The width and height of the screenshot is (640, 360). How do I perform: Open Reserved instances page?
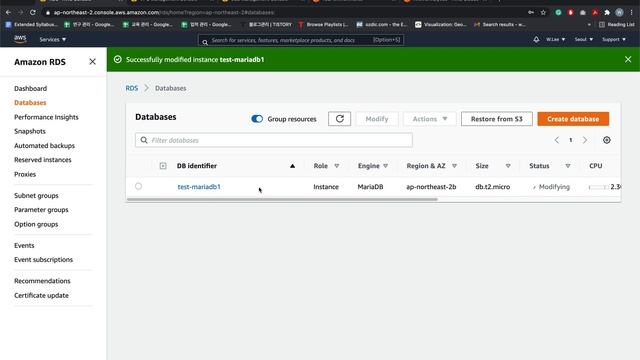click(x=42, y=160)
